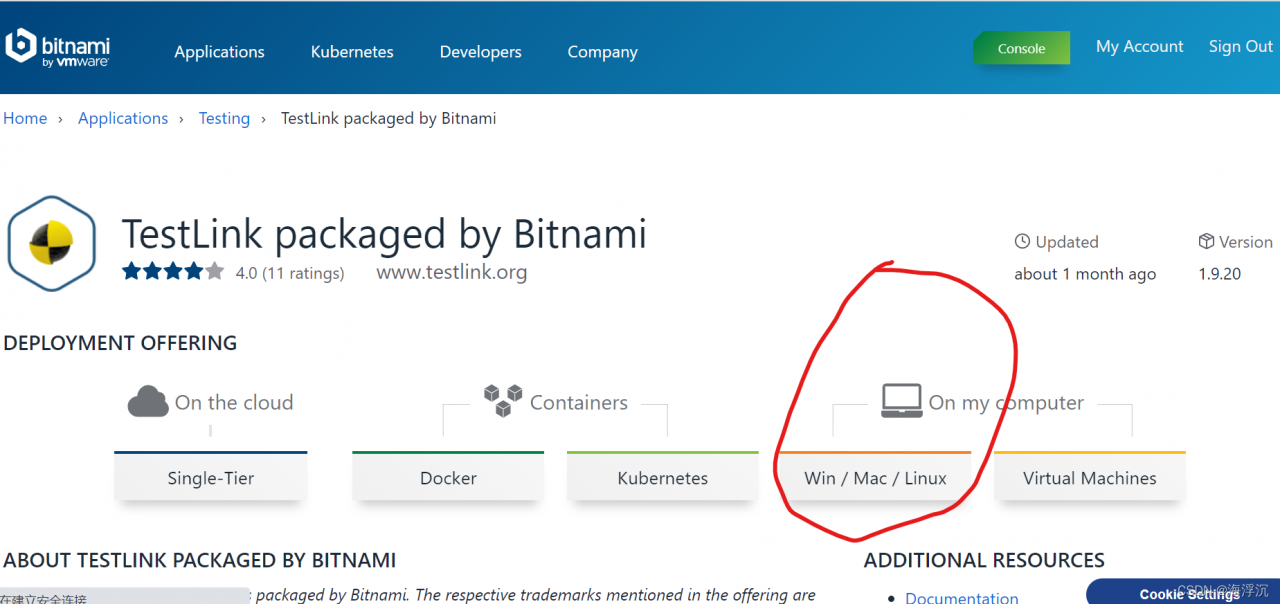Select the Kubernetes deployment button

[663, 477]
